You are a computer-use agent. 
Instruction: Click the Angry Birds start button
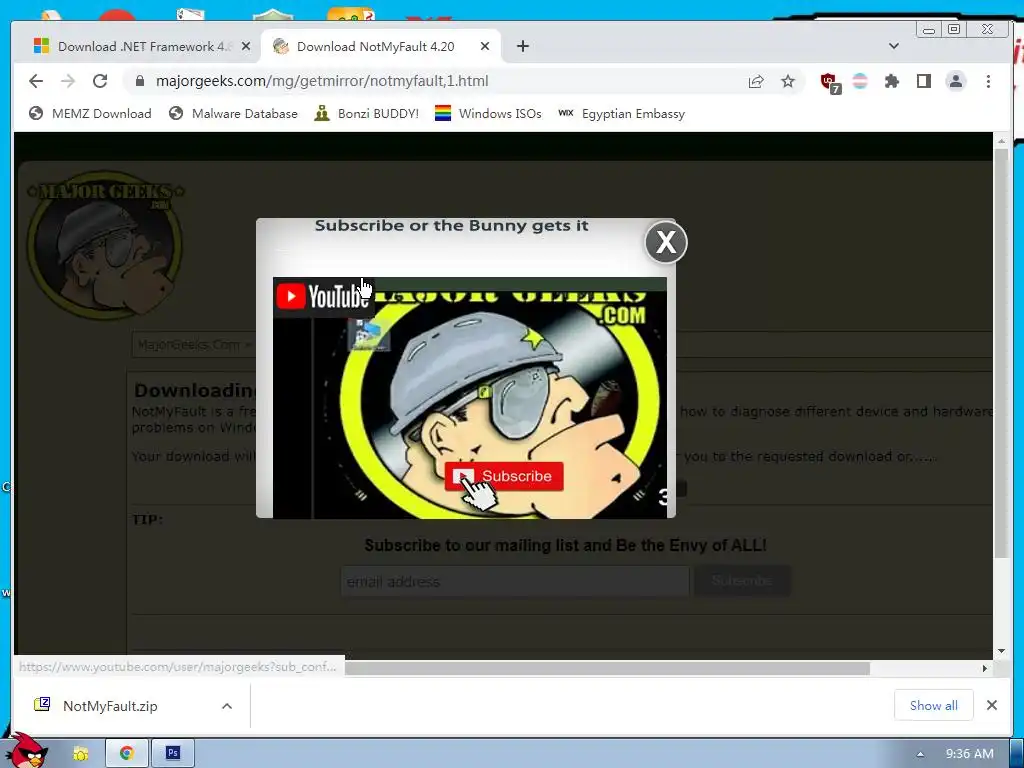(x=27, y=750)
